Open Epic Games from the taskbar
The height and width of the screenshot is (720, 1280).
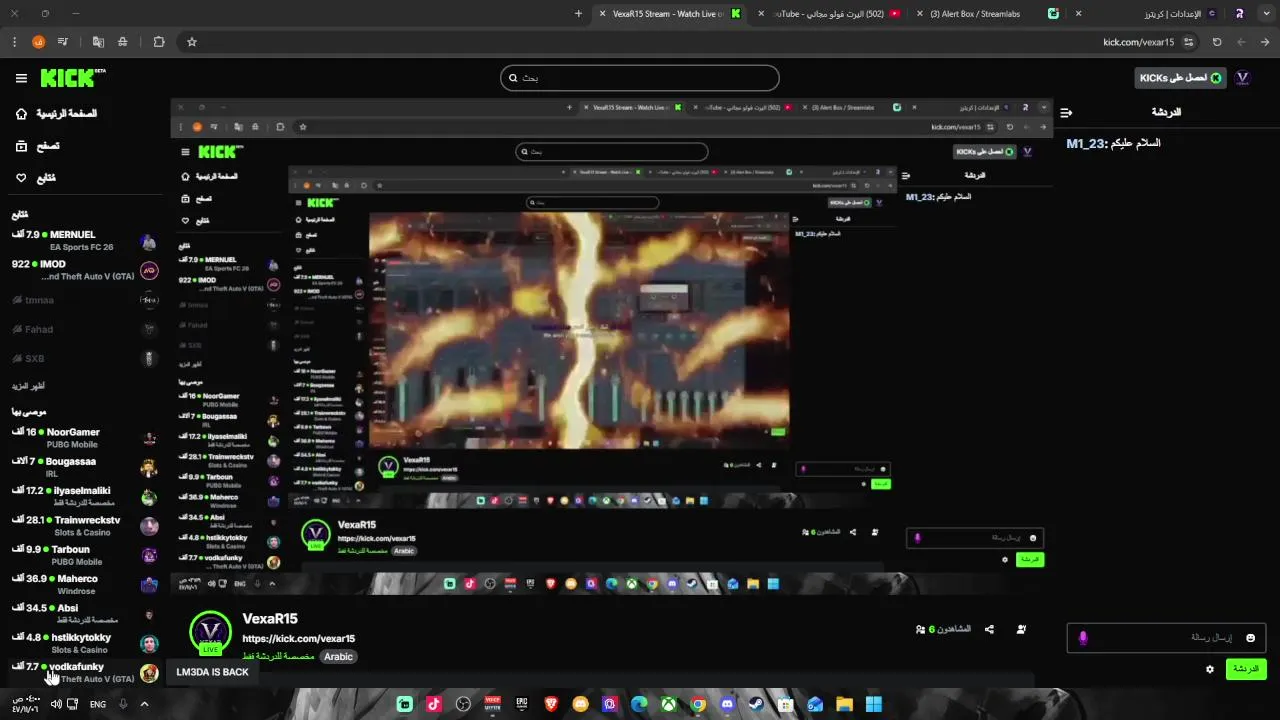[x=521, y=704]
